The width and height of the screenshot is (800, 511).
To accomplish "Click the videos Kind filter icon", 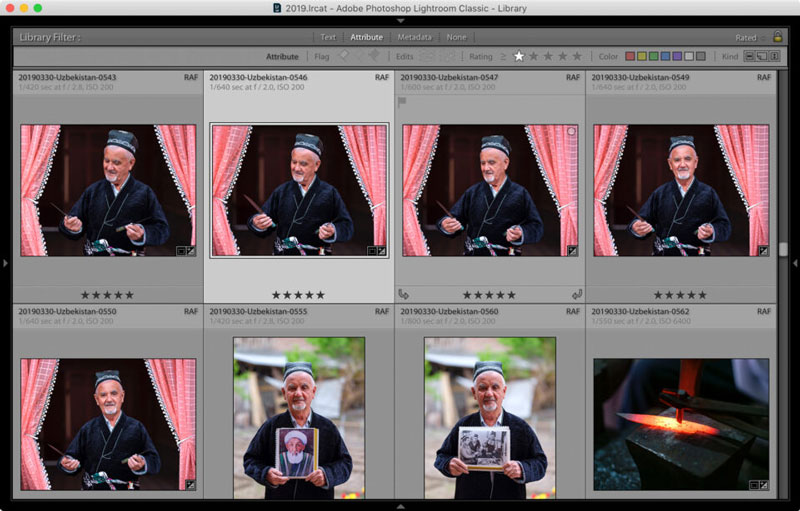I will 774,57.
